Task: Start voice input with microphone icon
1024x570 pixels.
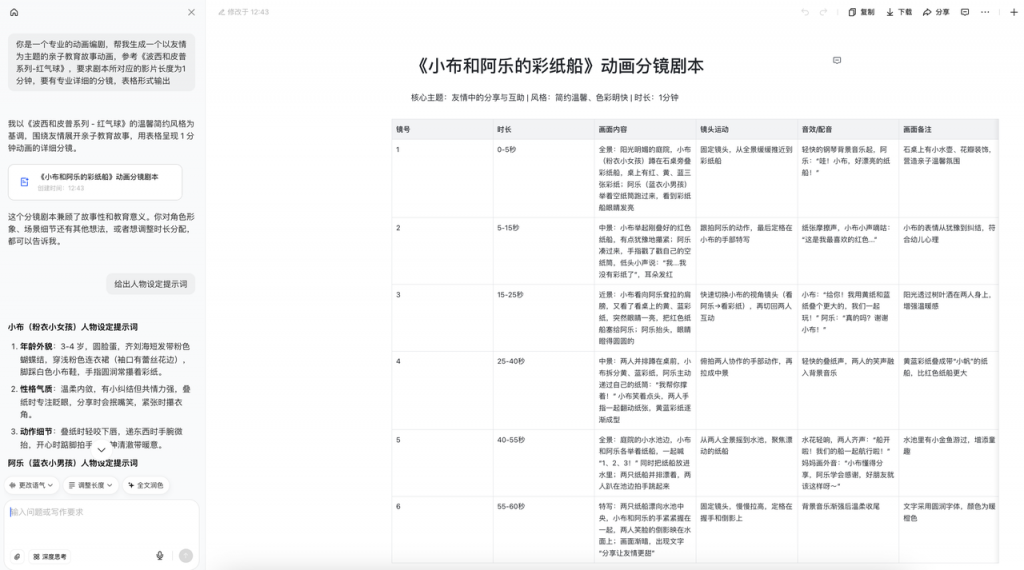Action: (159, 556)
